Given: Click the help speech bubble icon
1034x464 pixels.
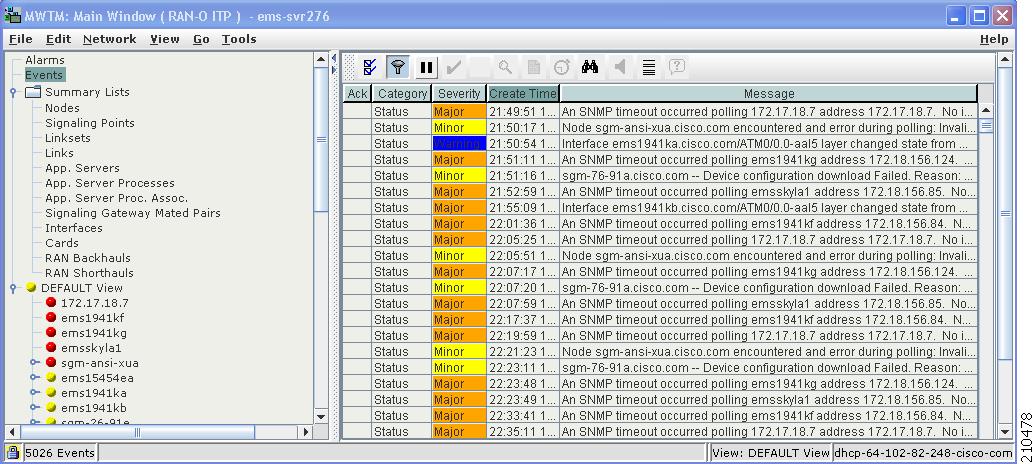Looking at the screenshot, I should click(677, 67).
